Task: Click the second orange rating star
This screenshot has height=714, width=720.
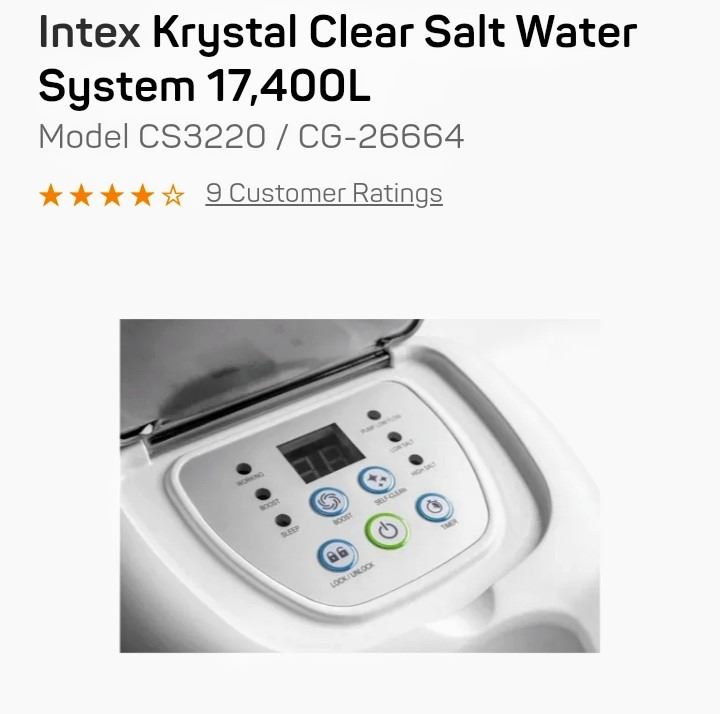Action: point(82,195)
